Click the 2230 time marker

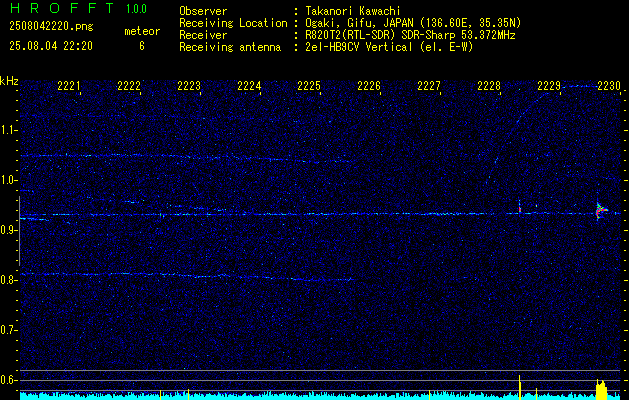[x=609, y=86]
